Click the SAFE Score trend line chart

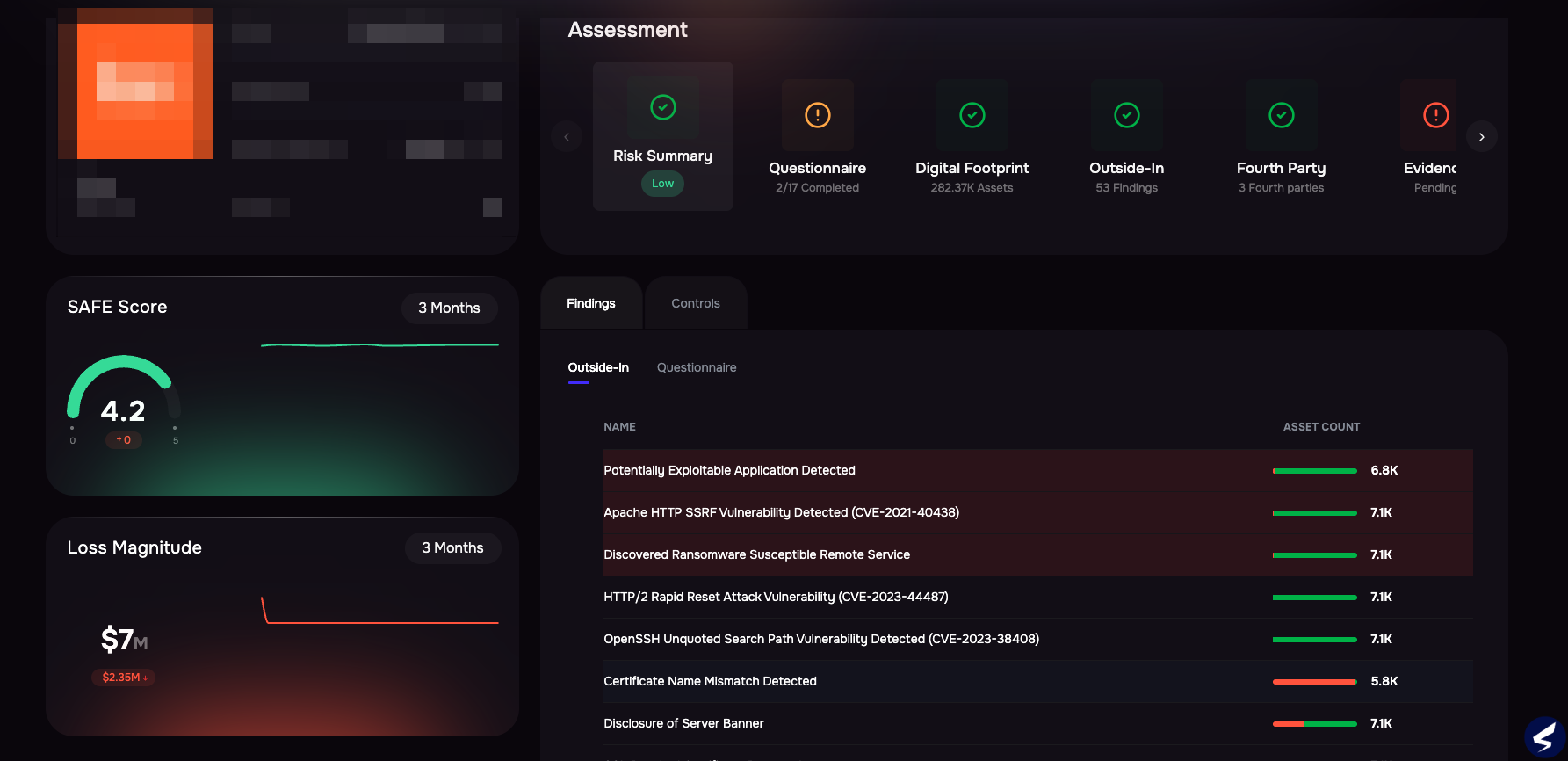click(x=379, y=345)
